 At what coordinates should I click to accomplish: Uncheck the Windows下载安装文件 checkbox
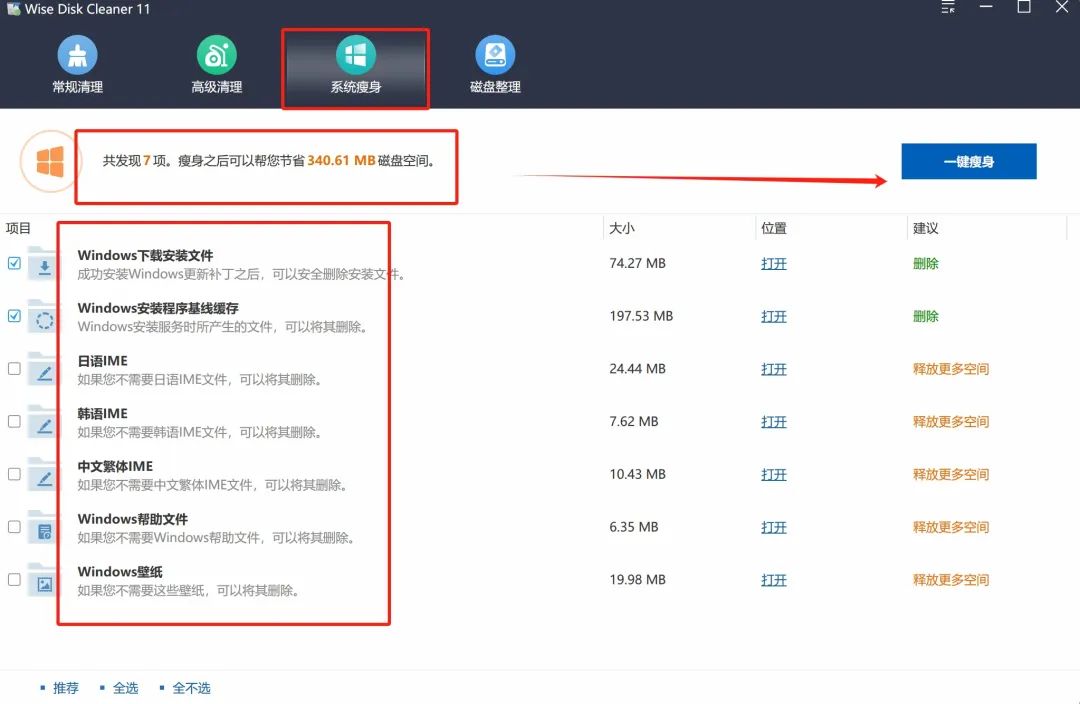point(14,263)
